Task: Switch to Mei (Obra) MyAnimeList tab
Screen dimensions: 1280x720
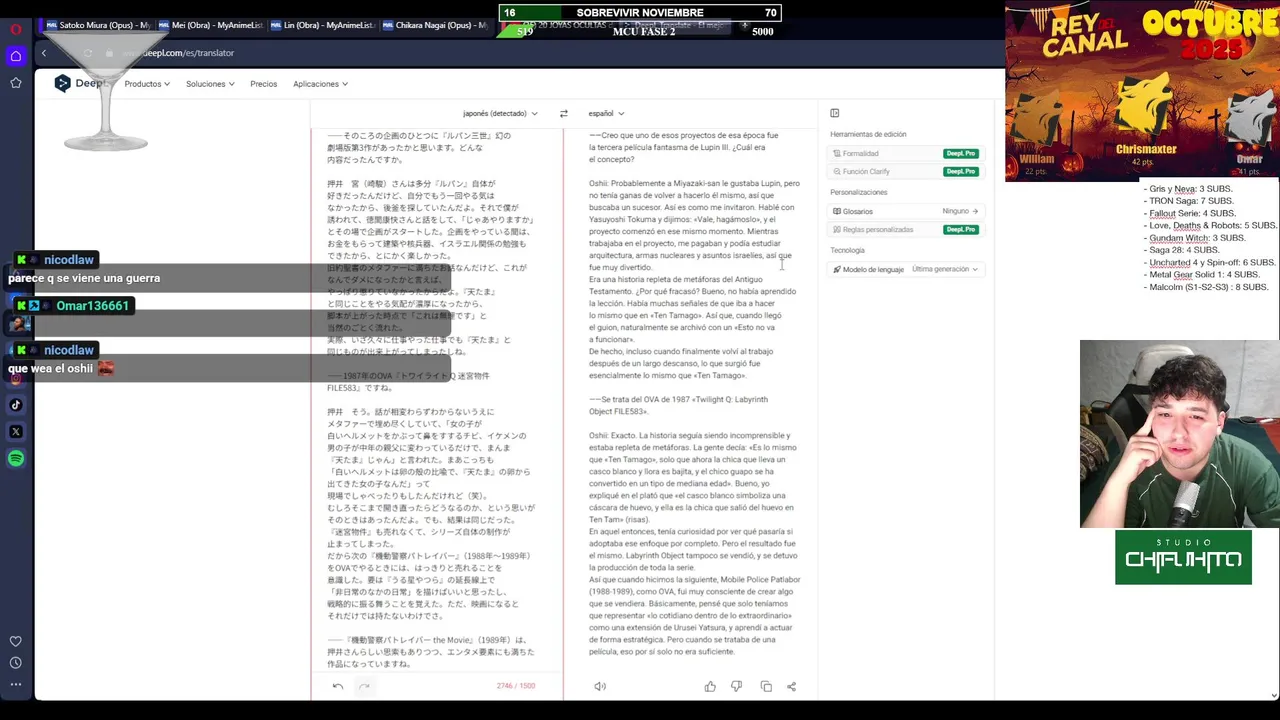Action: tap(210, 25)
